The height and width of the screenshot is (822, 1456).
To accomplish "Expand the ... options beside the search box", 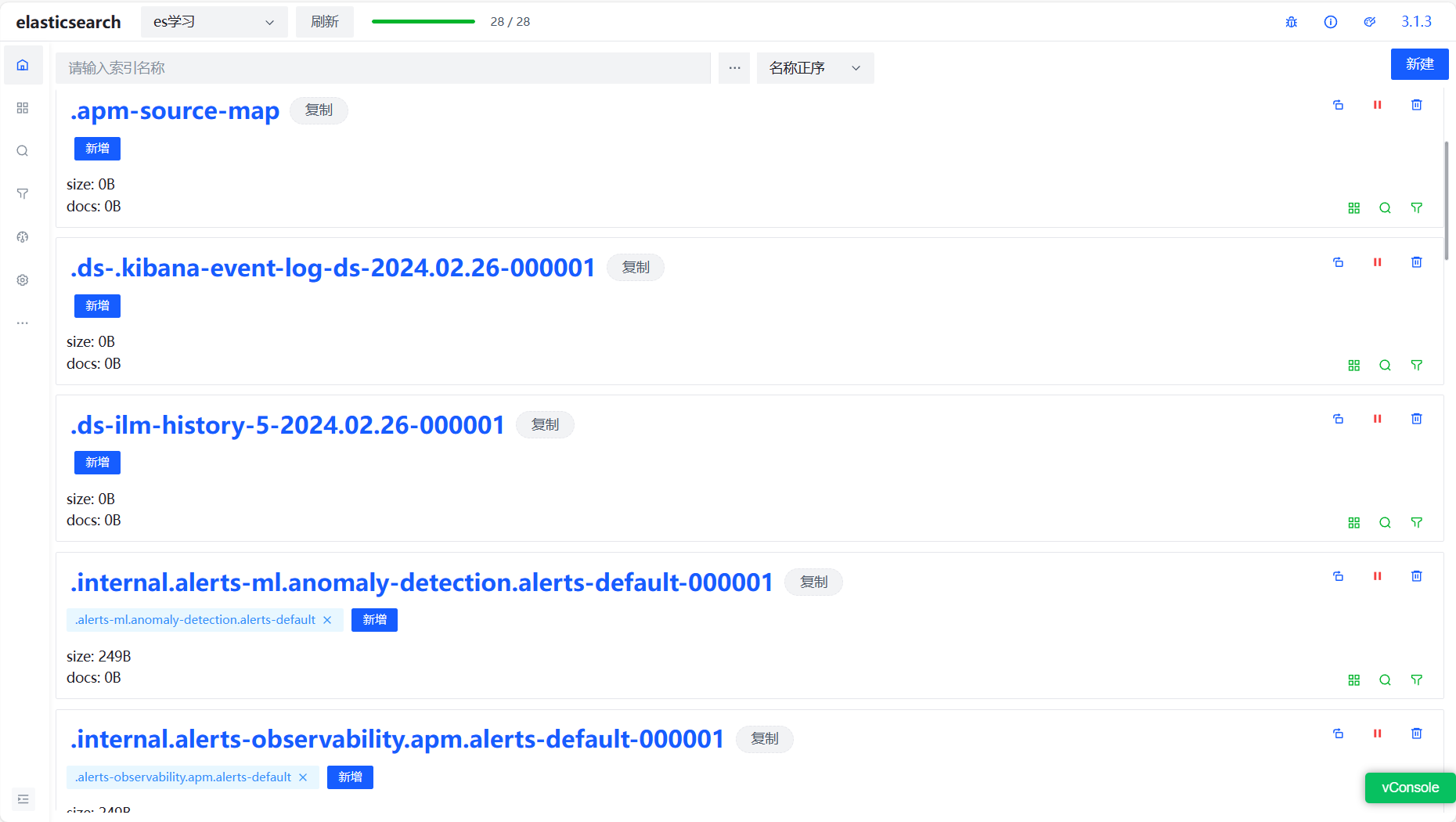I will (734, 68).
